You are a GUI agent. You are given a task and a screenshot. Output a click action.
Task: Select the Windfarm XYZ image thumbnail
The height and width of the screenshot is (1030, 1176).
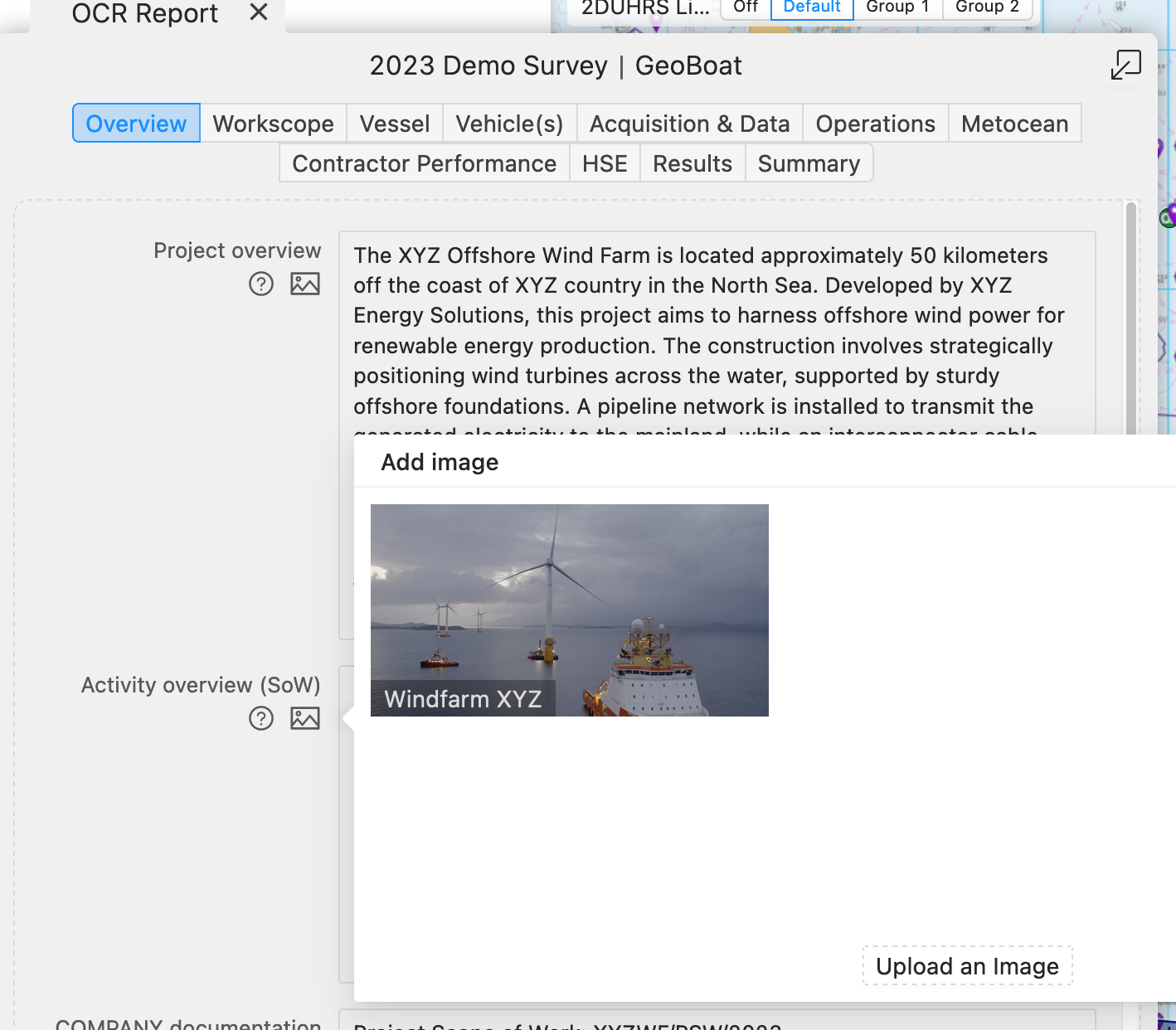point(570,610)
